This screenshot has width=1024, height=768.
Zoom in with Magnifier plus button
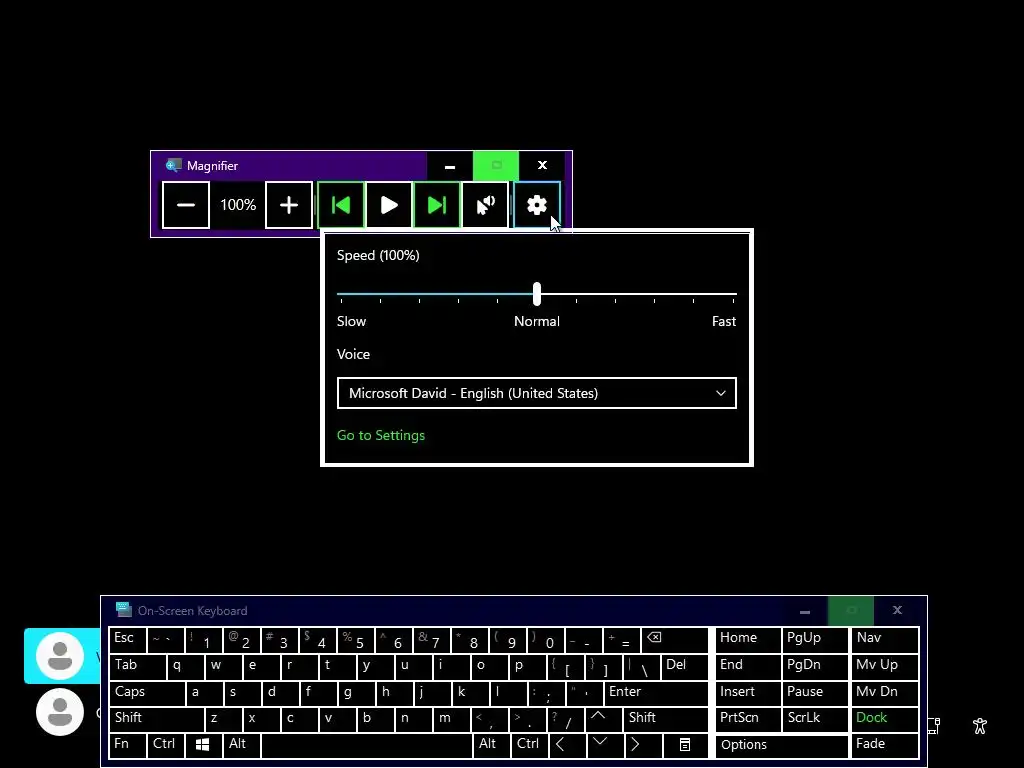(289, 205)
